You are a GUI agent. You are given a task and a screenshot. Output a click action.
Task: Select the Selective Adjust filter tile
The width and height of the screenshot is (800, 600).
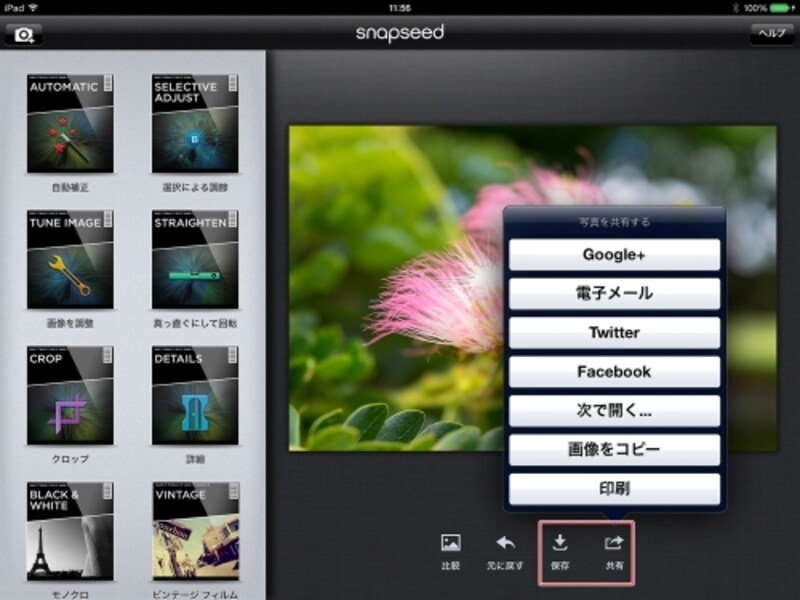click(195, 123)
